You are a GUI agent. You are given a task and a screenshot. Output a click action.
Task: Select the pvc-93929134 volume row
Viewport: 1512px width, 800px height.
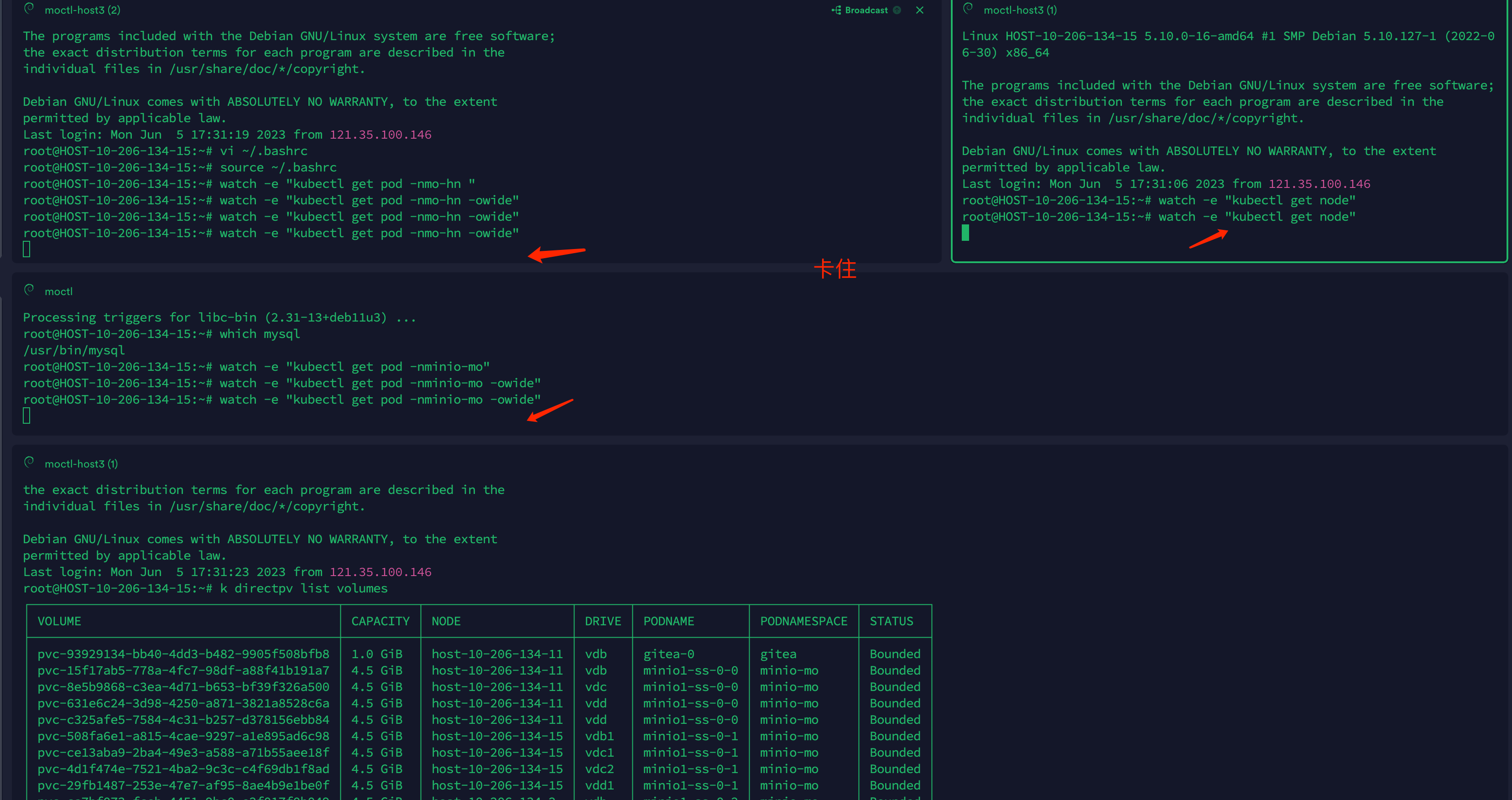point(183,653)
